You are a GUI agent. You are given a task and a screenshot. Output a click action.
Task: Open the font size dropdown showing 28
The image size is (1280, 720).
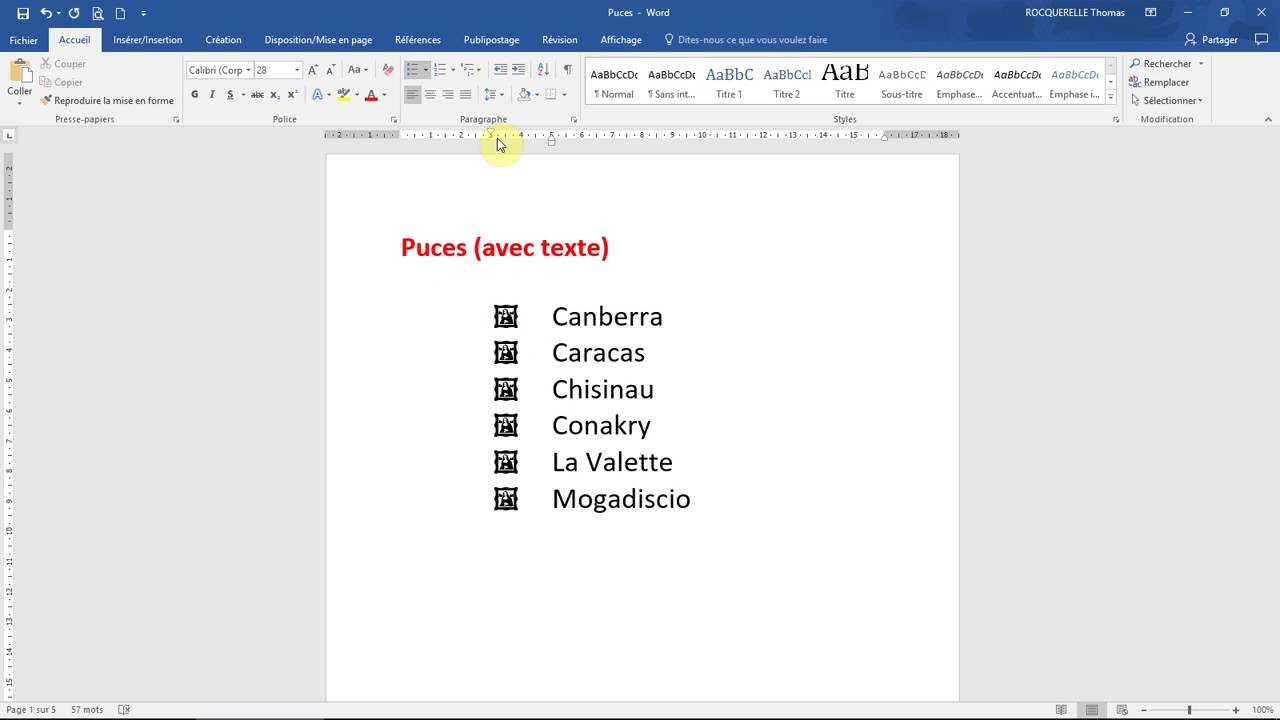coord(296,70)
